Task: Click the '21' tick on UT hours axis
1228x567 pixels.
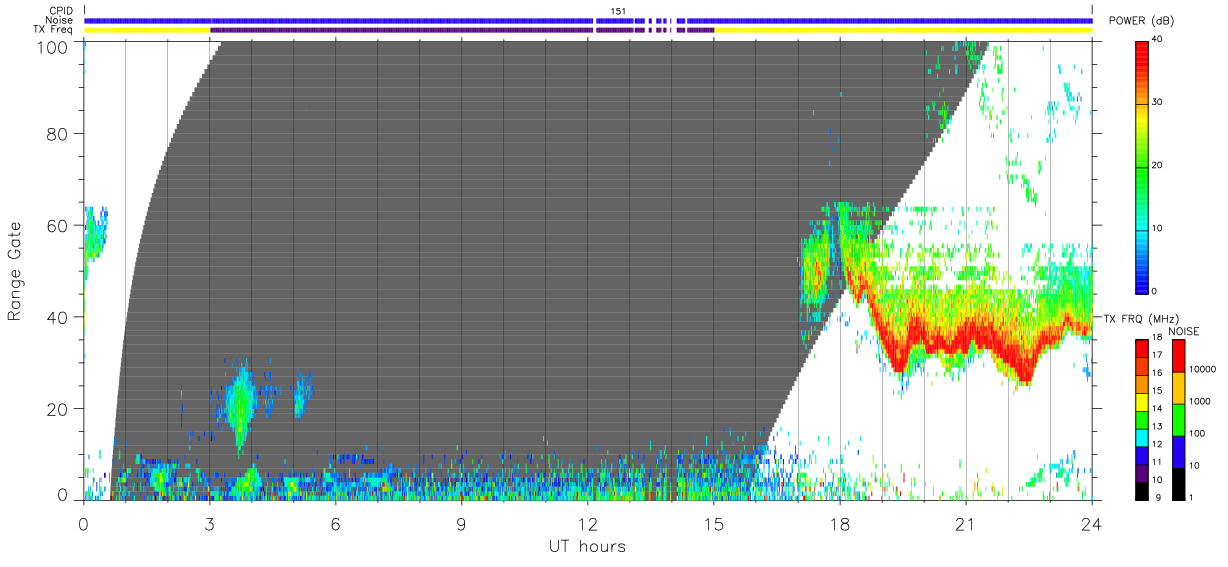Action: (x=965, y=524)
